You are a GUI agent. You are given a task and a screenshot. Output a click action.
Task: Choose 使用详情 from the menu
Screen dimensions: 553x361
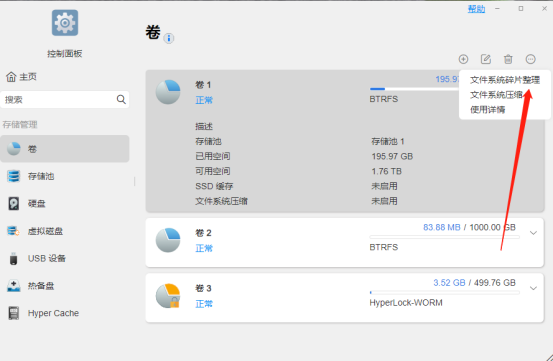click(487, 110)
